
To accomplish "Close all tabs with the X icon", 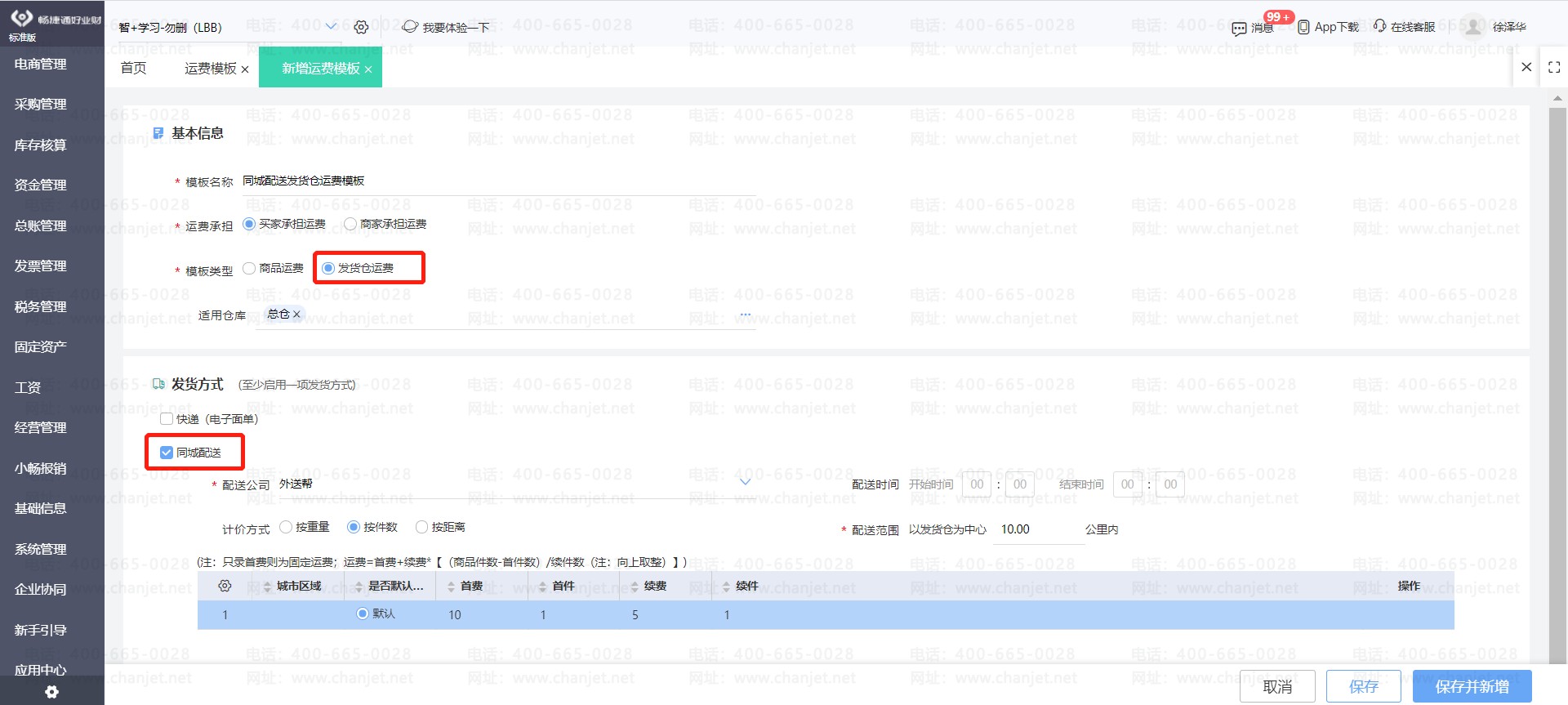I will [1526, 67].
